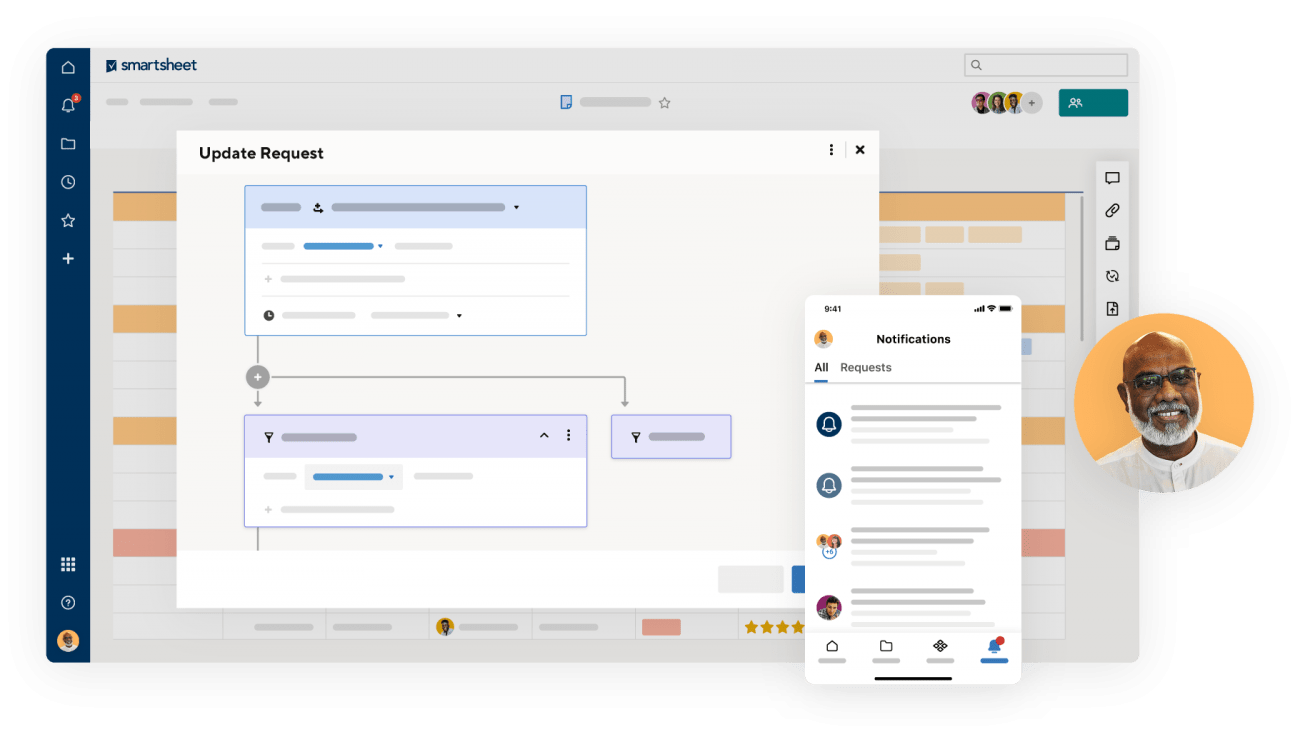Select the Recents clock icon in sidebar

[68, 182]
